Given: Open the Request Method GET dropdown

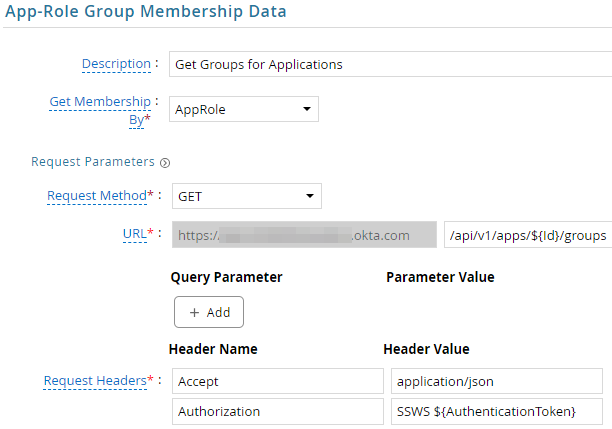Looking at the screenshot, I should 247,196.
